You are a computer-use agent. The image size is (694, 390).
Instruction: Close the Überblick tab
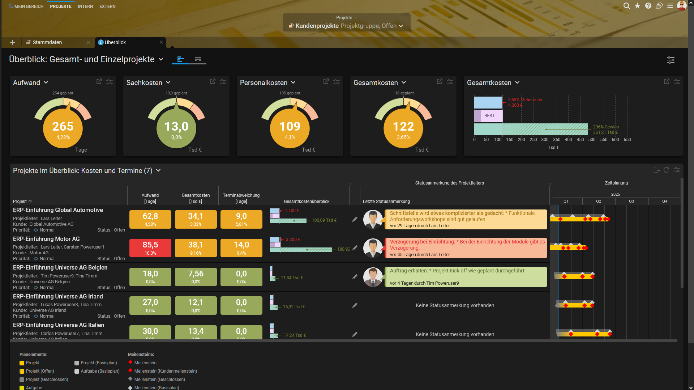[x=161, y=42]
